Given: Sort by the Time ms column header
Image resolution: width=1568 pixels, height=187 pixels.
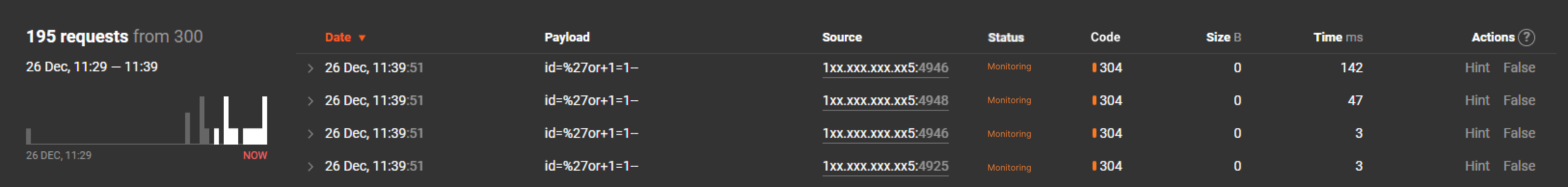Looking at the screenshot, I should coord(1338,37).
